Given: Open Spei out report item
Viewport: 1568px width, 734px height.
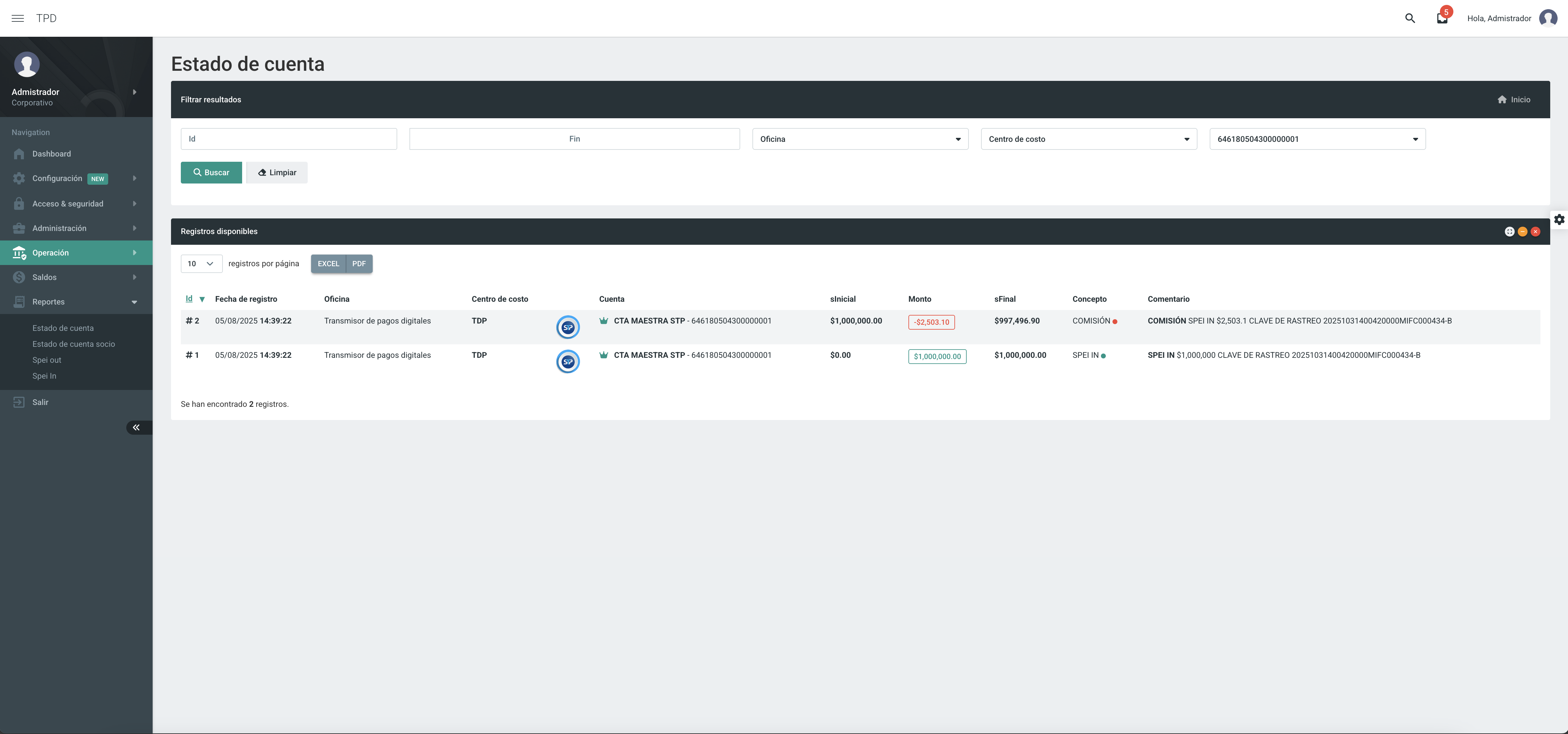Looking at the screenshot, I should 47,360.
